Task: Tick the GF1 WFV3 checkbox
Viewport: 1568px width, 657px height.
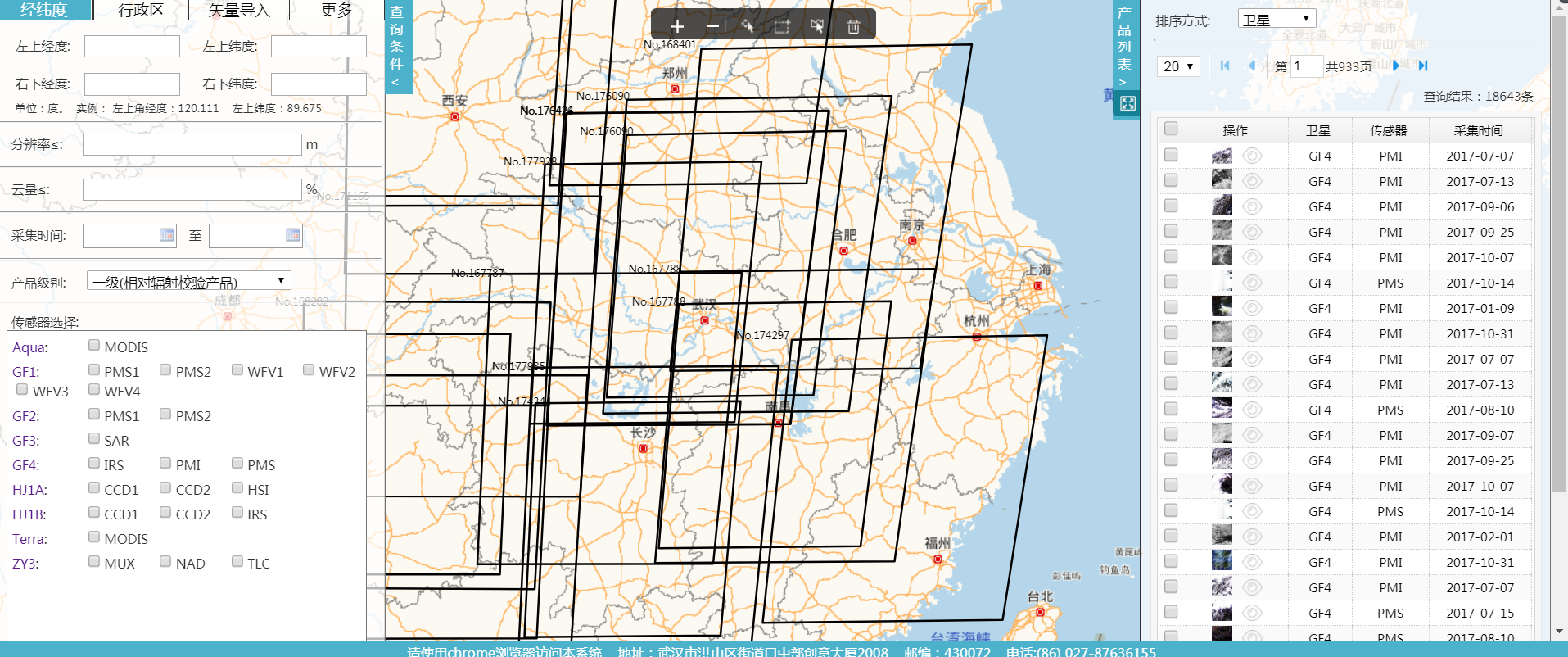Action: 22,389
